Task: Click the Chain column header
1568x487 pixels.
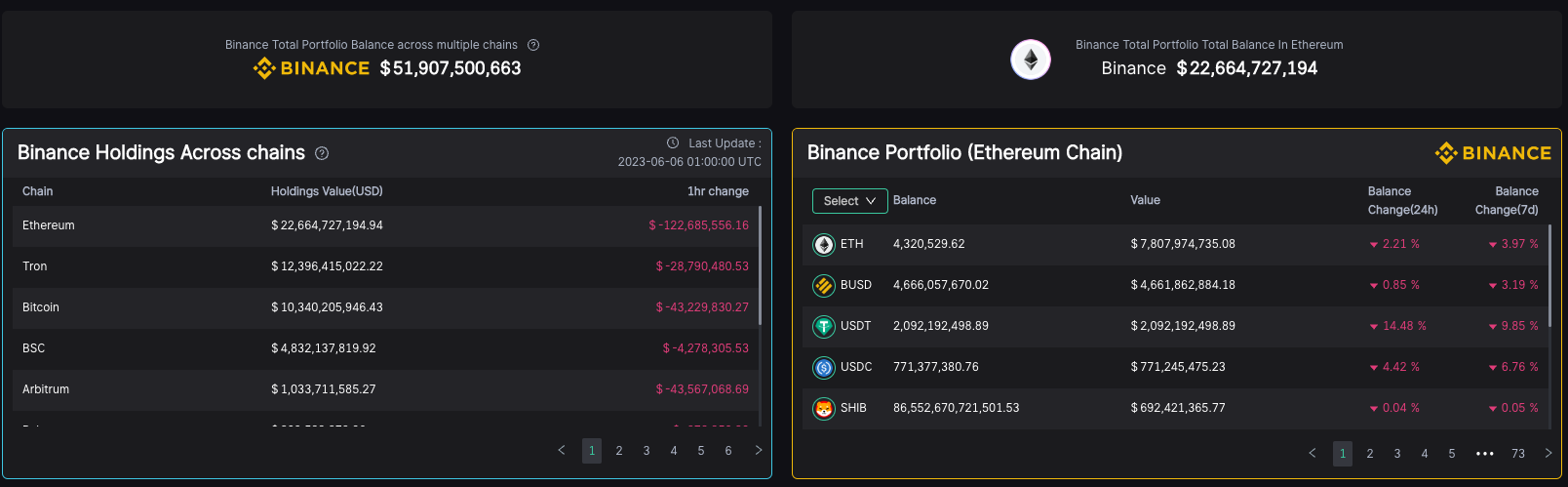Action: pos(38,191)
